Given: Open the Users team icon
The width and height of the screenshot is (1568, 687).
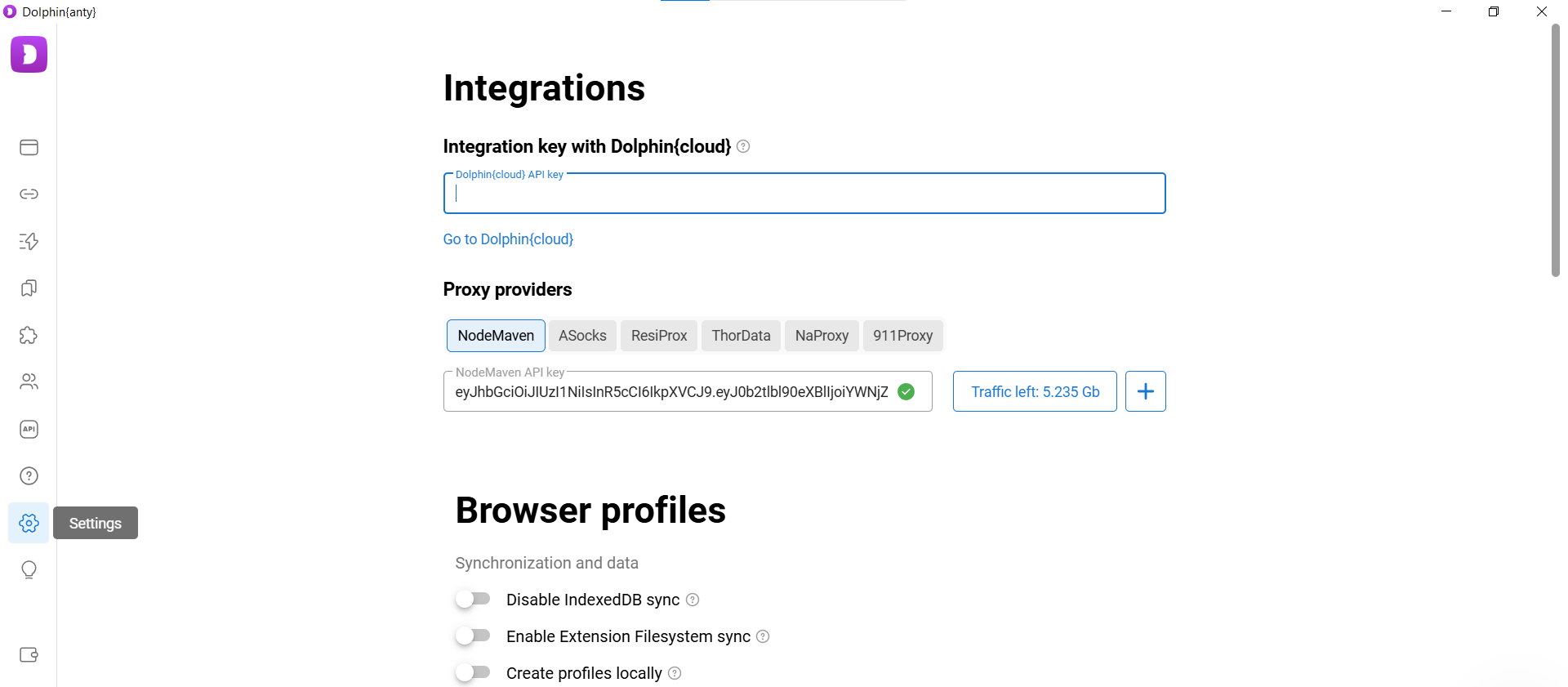Looking at the screenshot, I should (x=29, y=381).
